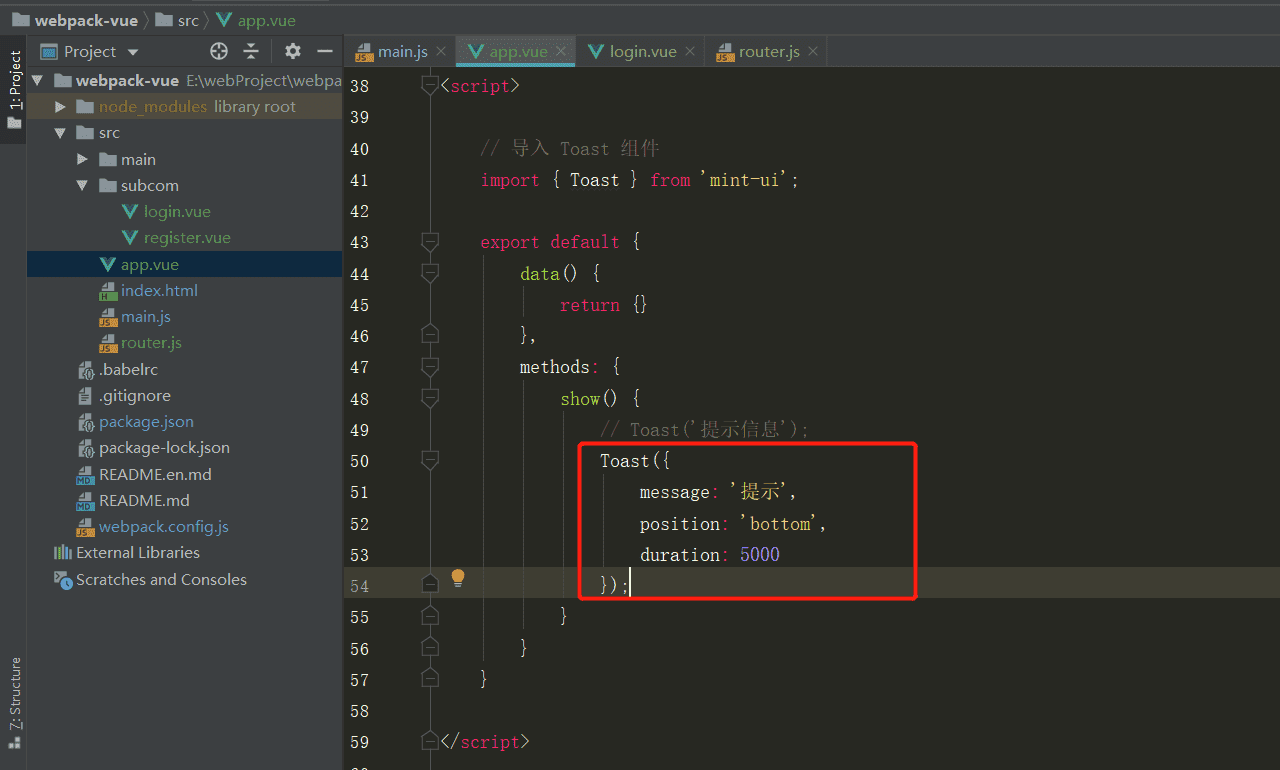1280x770 pixels.
Task: Collapse the src folder
Action: 60,133
